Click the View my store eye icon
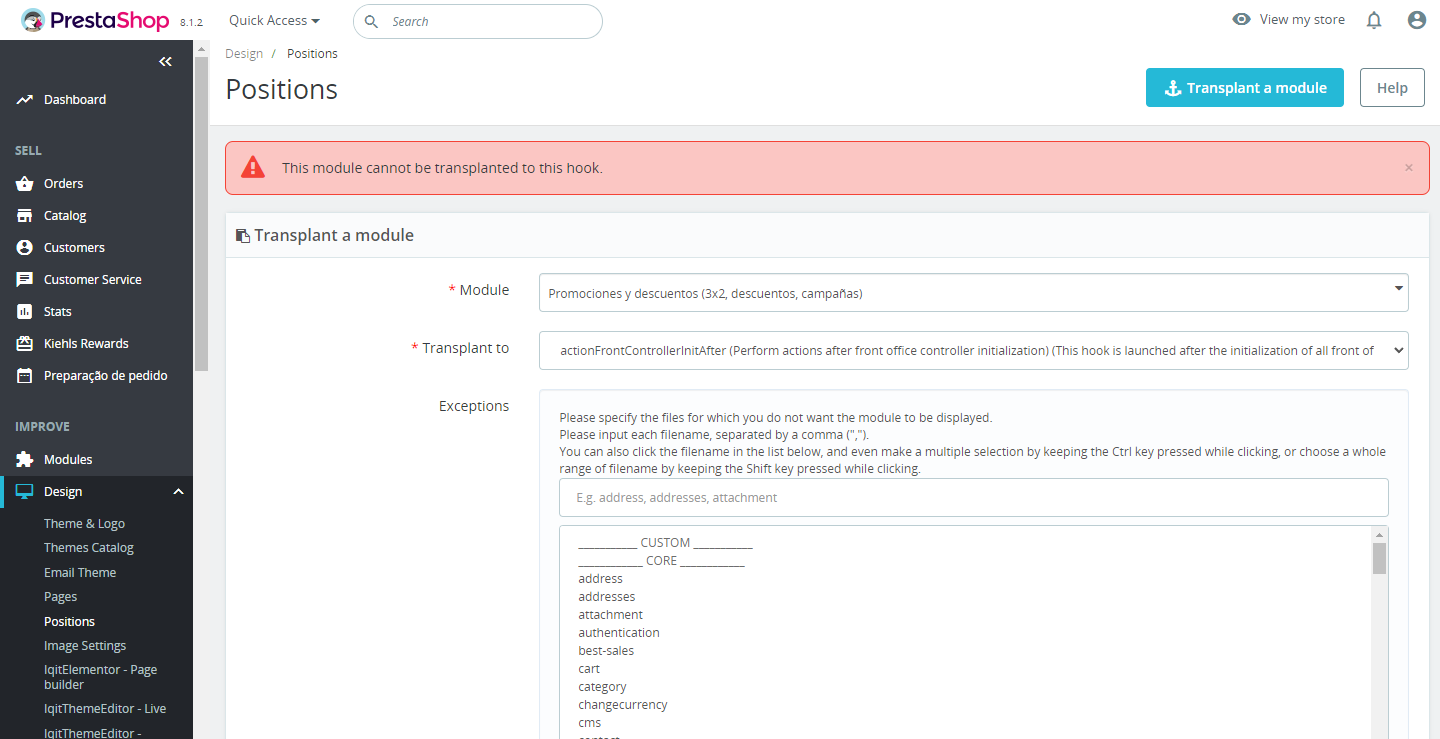Image resolution: width=1440 pixels, height=739 pixels. (x=1241, y=20)
